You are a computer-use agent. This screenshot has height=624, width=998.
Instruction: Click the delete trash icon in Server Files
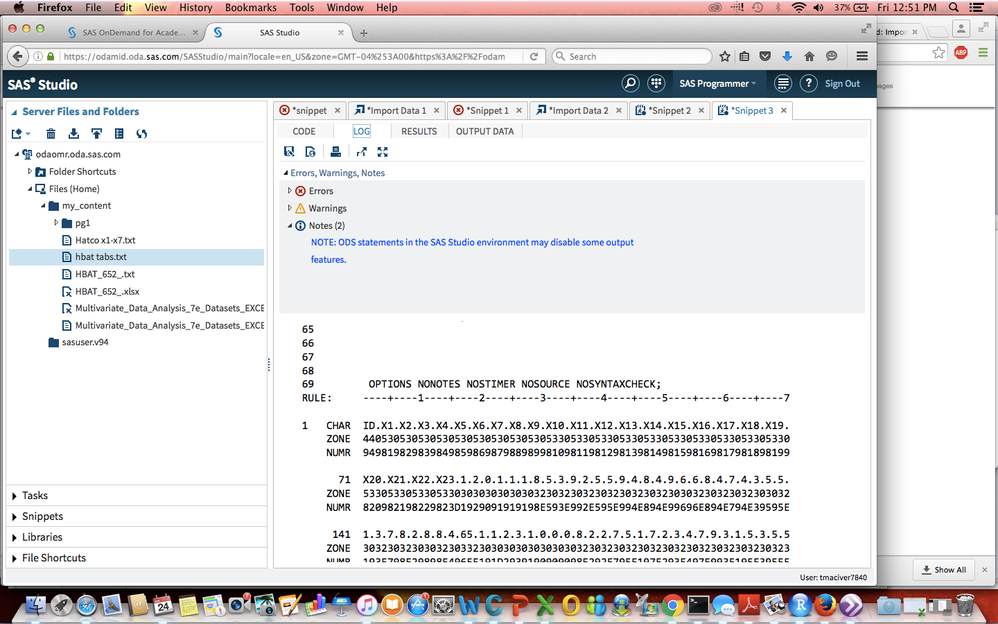click(51, 133)
